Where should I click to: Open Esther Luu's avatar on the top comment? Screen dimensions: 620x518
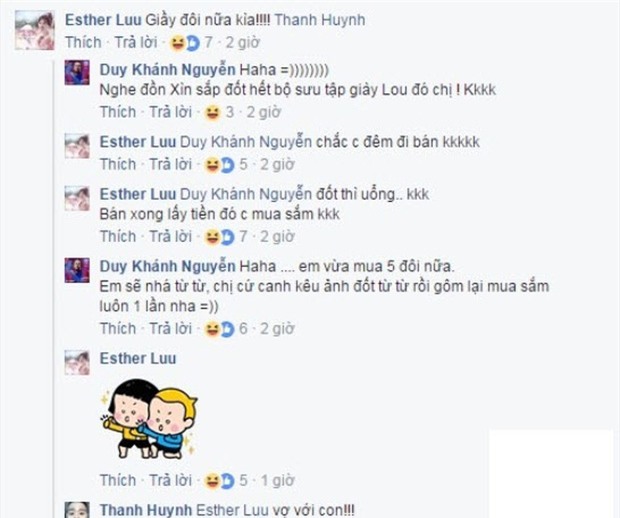34,30
